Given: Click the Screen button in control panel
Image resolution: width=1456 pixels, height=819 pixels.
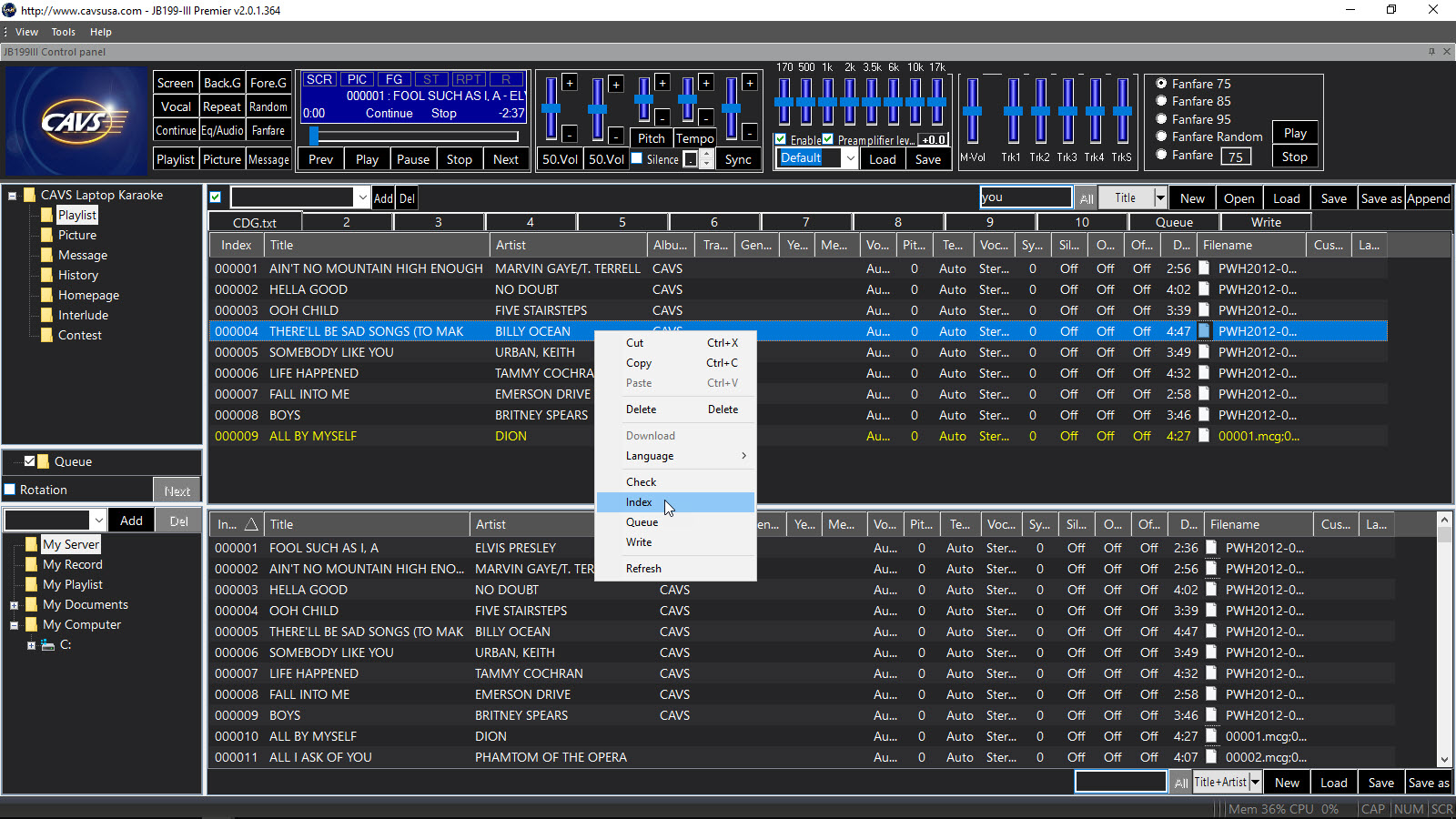Looking at the screenshot, I should pyautogui.click(x=176, y=83).
